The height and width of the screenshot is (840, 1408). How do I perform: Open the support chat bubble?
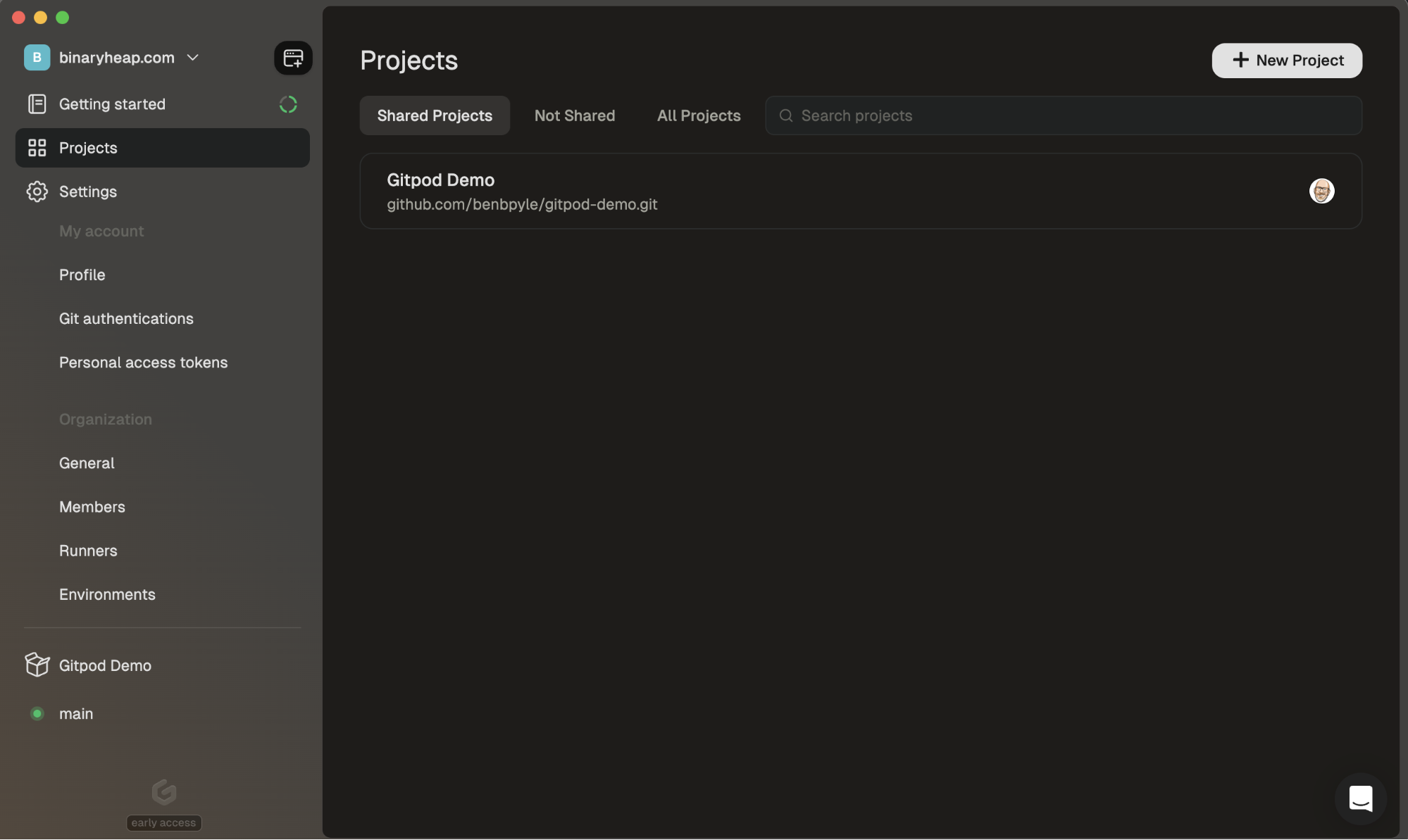point(1360,798)
